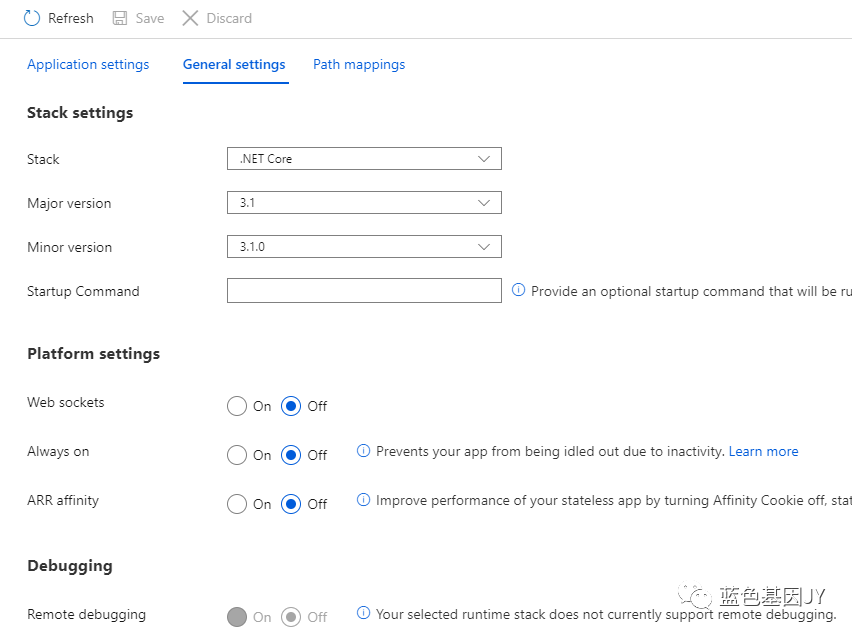Switch to the Application settings tab
Screen dimensions: 852x634
click(88, 64)
